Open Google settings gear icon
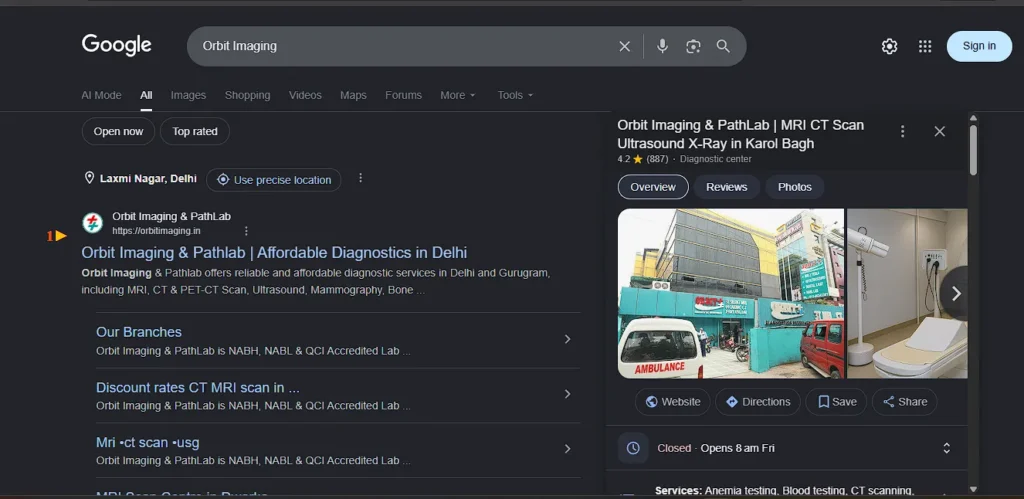The image size is (1024, 499). point(889,46)
